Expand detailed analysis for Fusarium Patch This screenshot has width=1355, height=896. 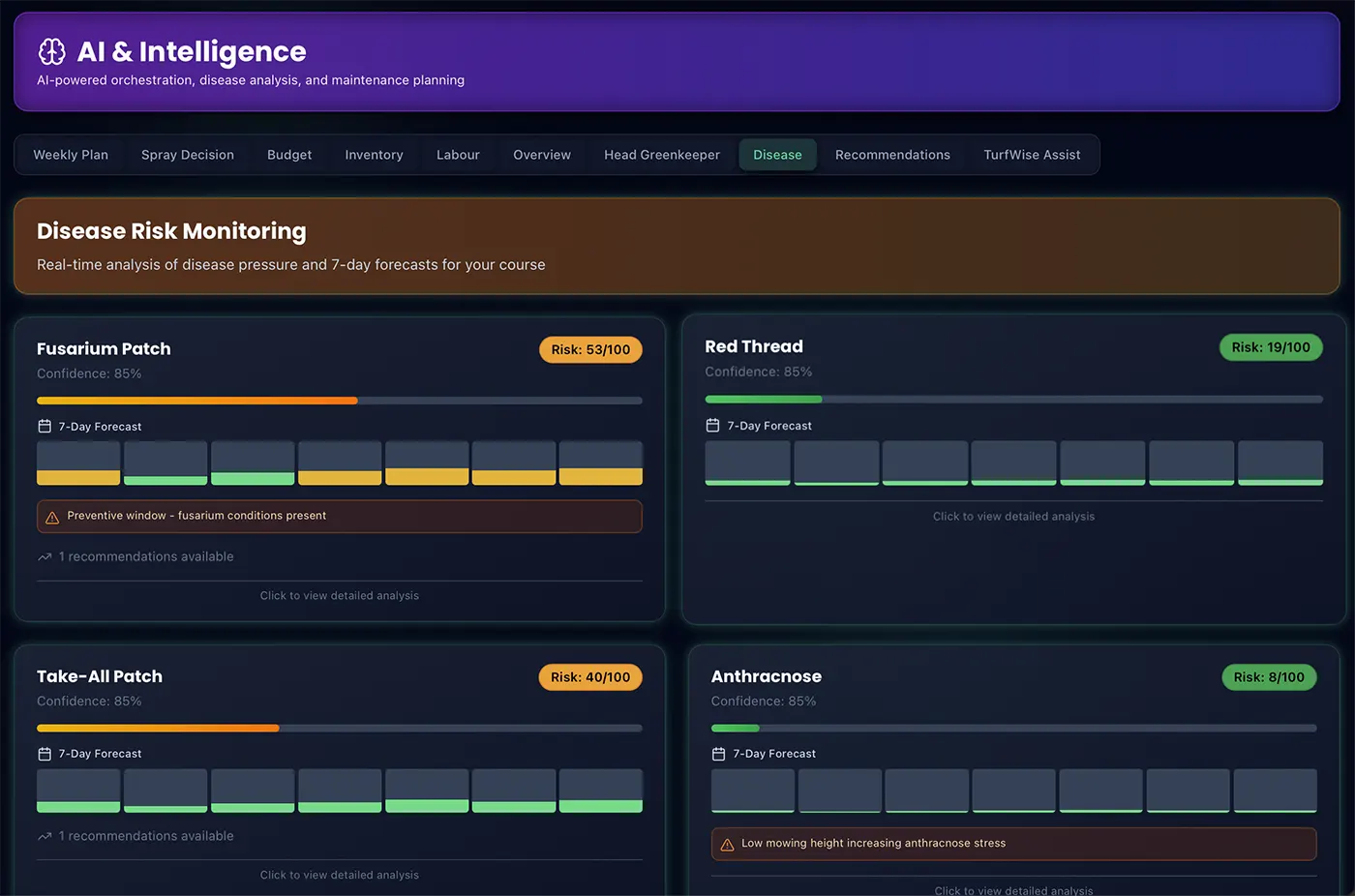click(339, 595)
